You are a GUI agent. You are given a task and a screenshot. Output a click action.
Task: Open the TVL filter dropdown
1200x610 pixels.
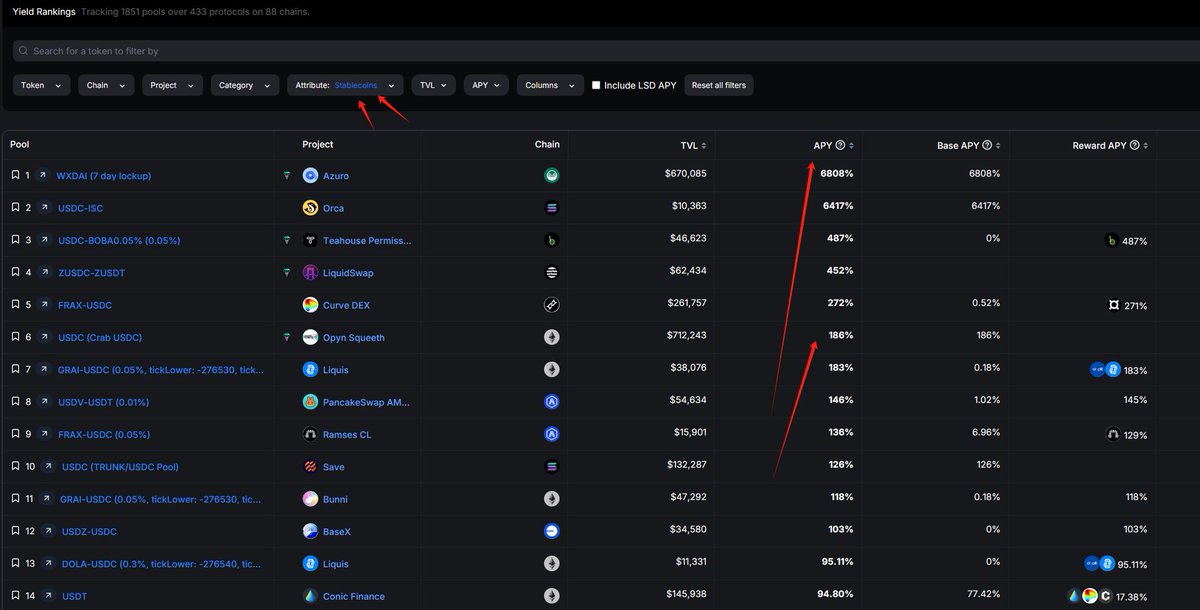(434, 85)
